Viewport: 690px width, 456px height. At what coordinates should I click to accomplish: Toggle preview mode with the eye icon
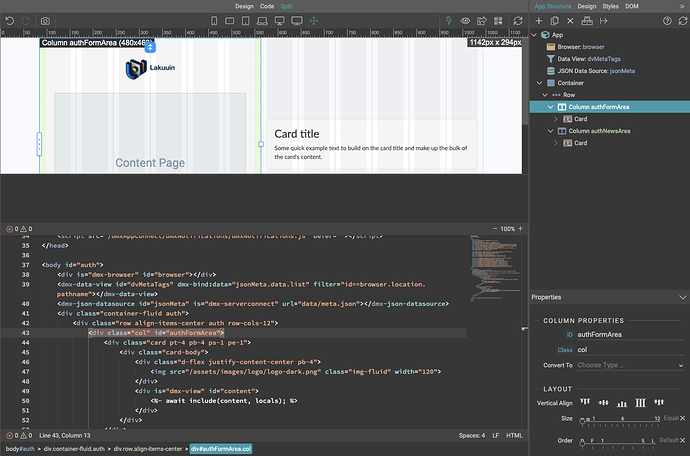[465, 21]
